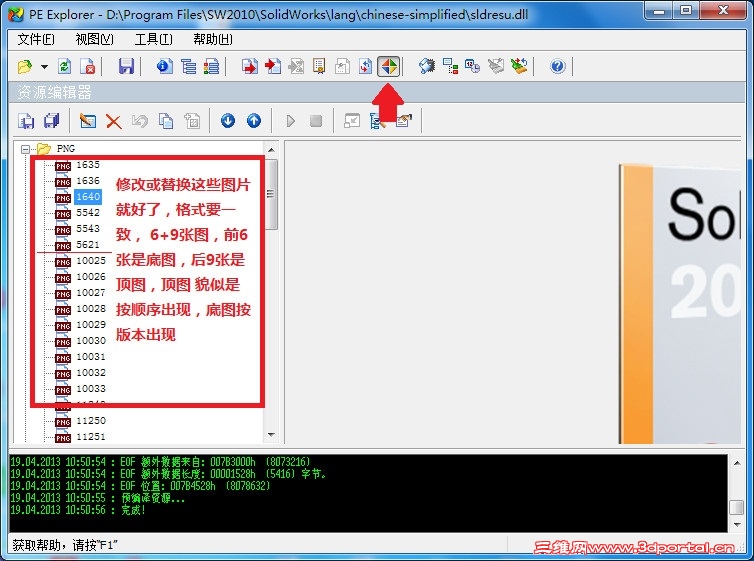Select PNG resource 10025
The height and width of the screenshot is (561, 754).
(91, 261)
